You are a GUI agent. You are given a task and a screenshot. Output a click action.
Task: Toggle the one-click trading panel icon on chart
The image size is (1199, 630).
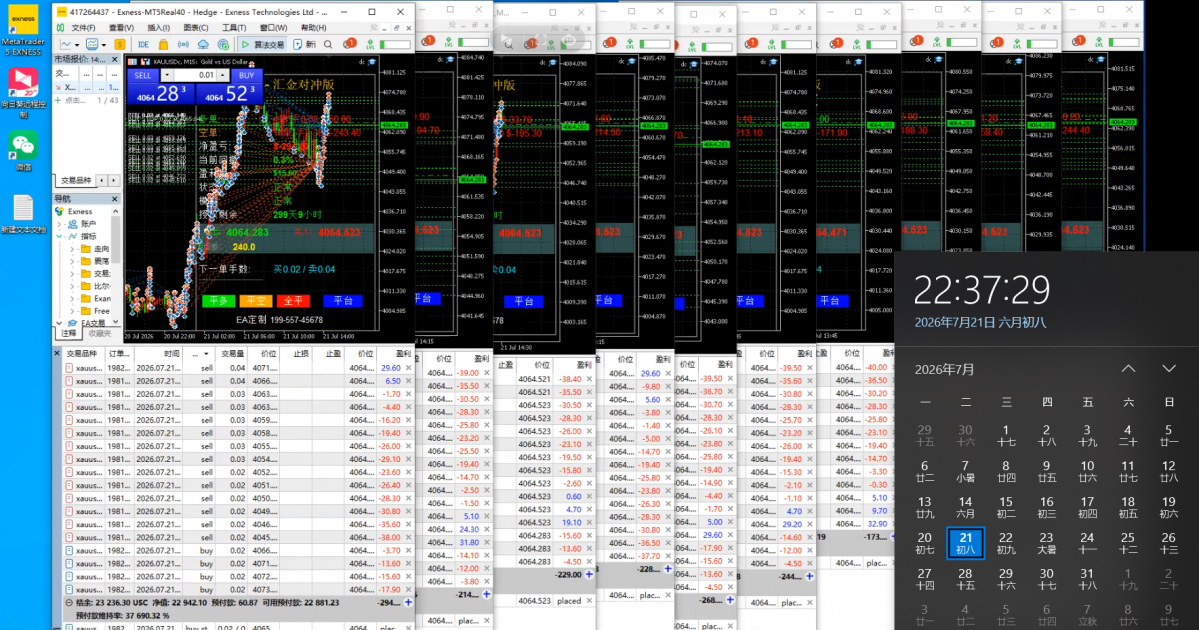[x=132, y=61]
